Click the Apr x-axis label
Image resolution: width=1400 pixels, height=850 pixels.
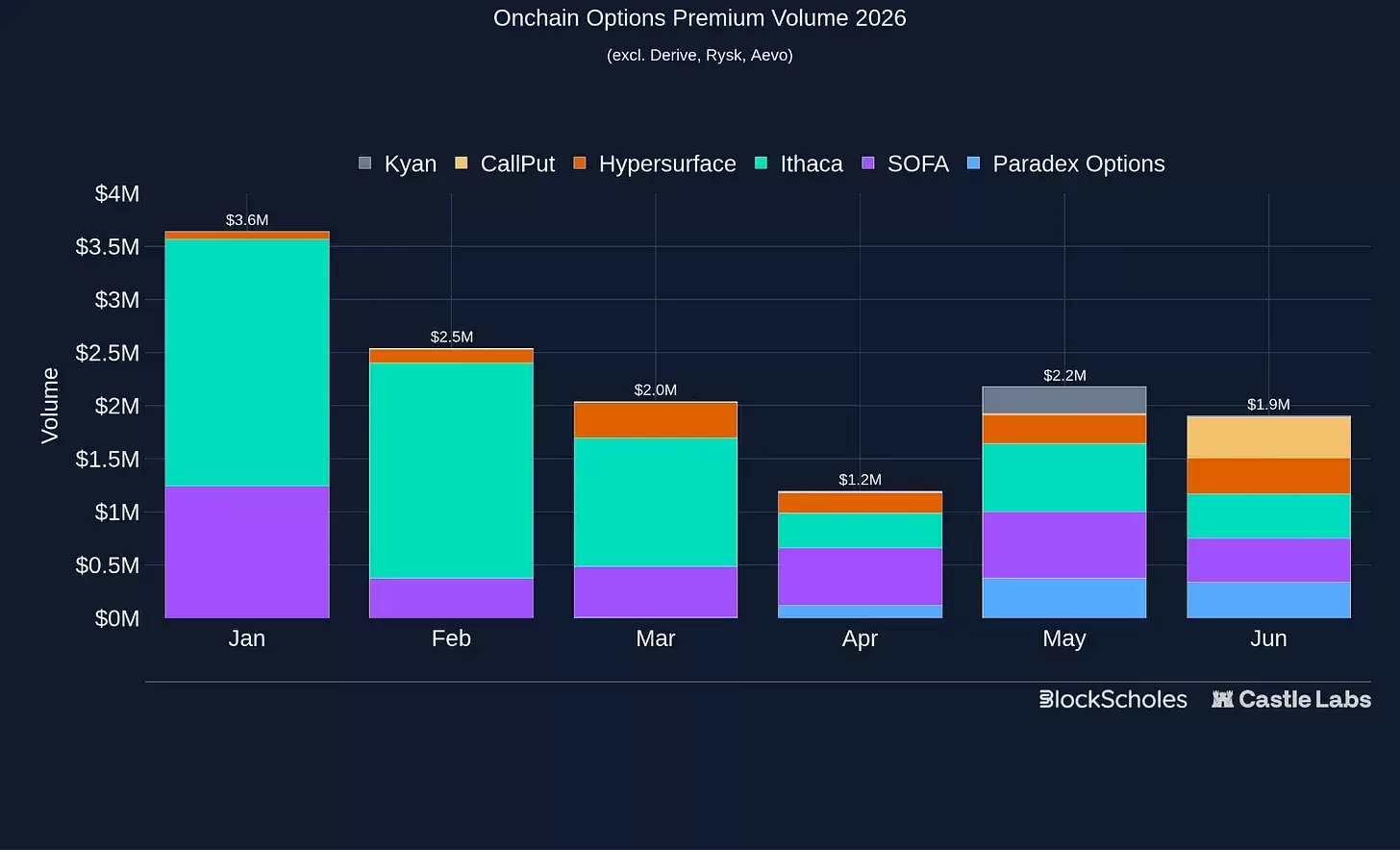[x=860, y=638]
